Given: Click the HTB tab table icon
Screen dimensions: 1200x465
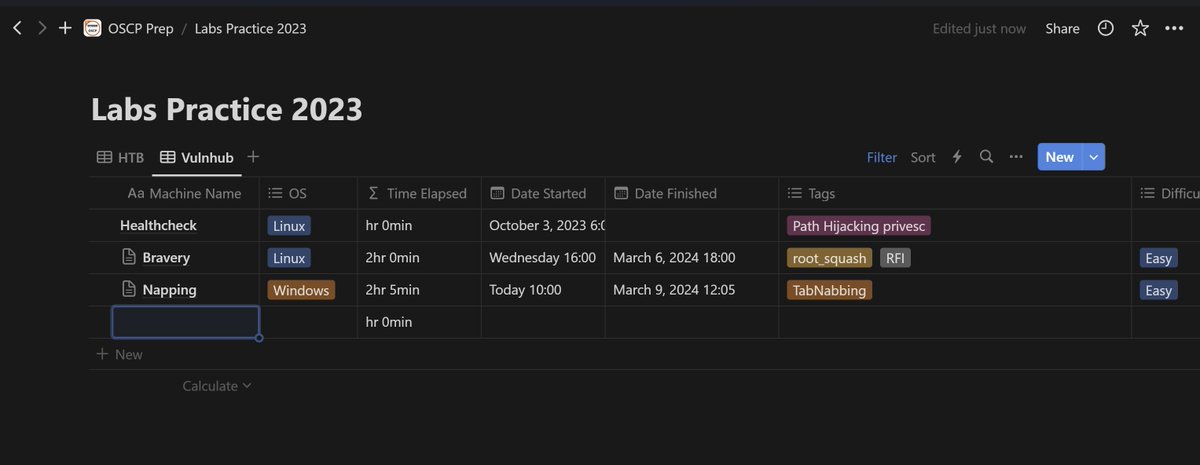Looking at the screenshot, I should 104,157.
